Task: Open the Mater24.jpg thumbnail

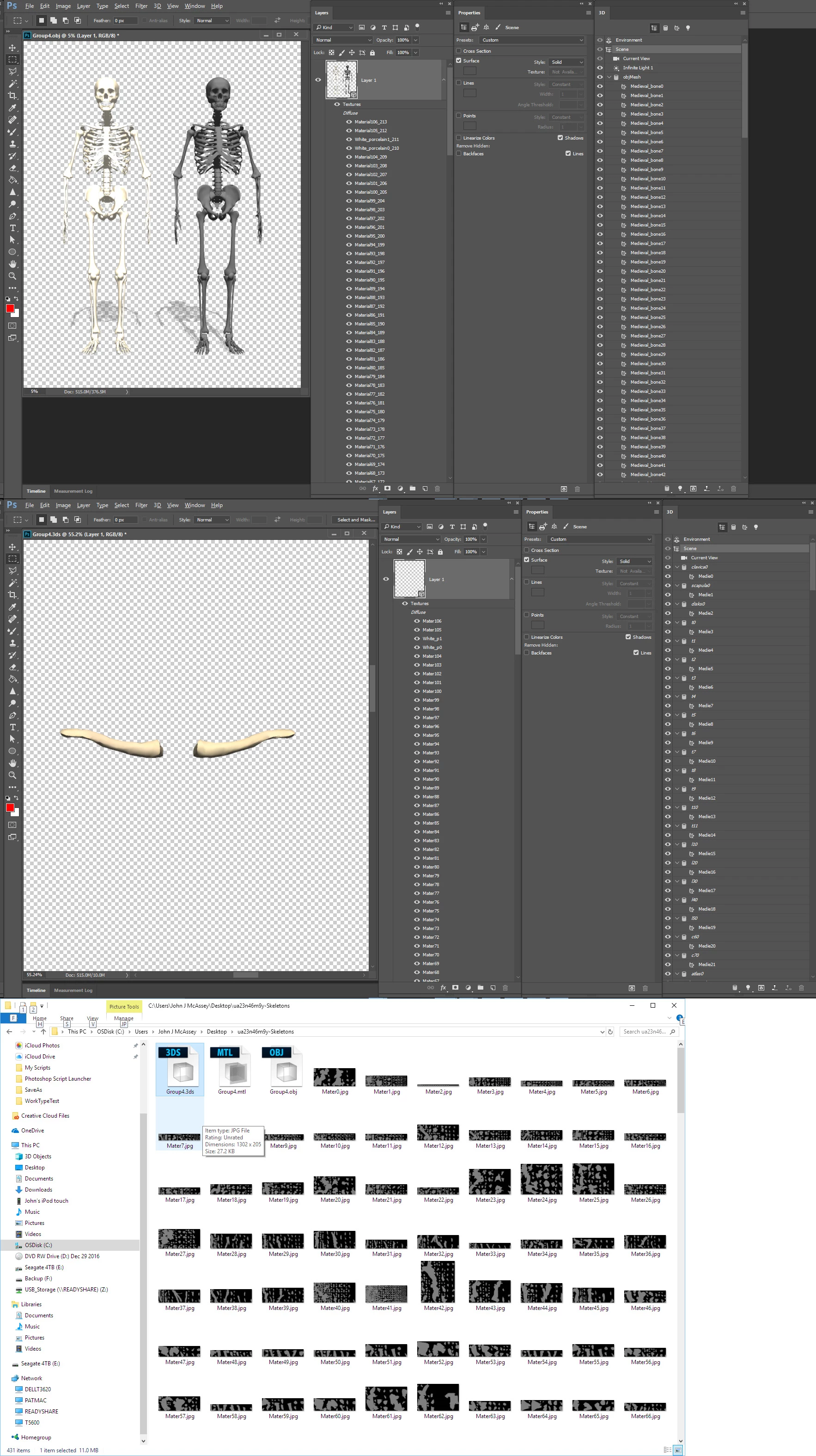Action: click(542, 1179)
